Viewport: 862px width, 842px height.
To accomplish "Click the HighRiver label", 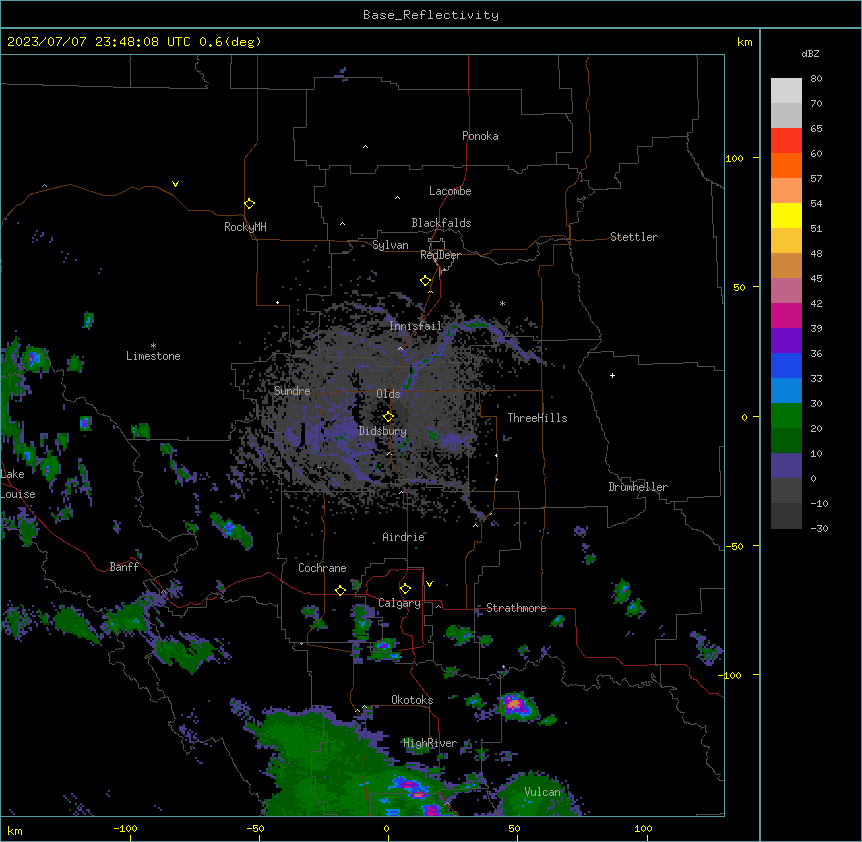I will tap(430, 743).
